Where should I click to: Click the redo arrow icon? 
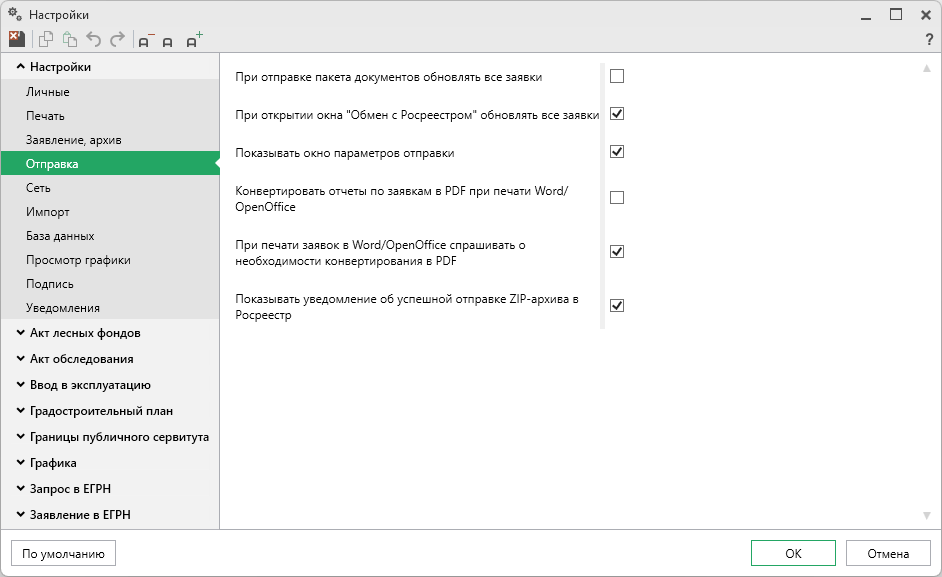pos(118,40)
